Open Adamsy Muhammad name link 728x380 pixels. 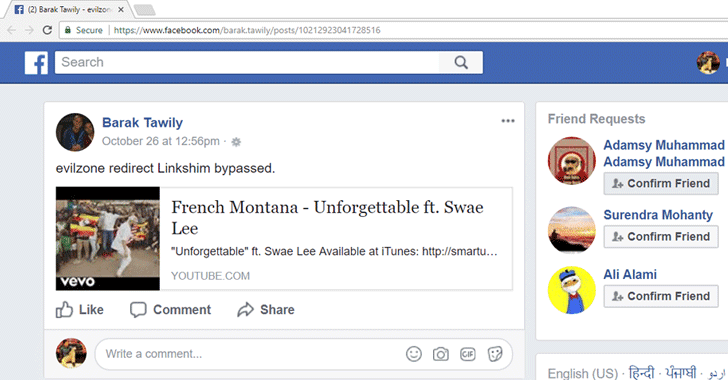pyautogui.click(x=664, y=153)
